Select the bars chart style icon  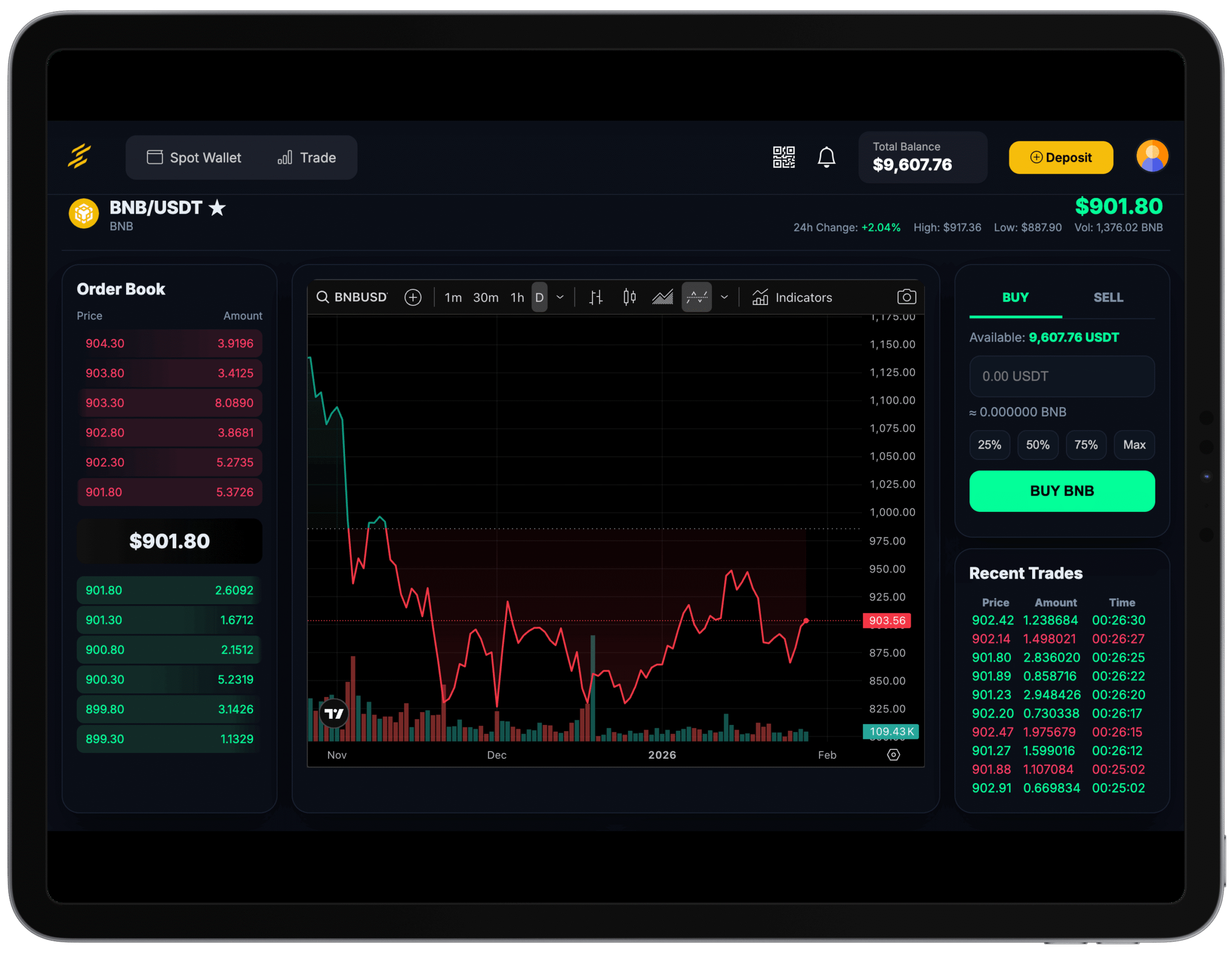click(x=596, y=297)
